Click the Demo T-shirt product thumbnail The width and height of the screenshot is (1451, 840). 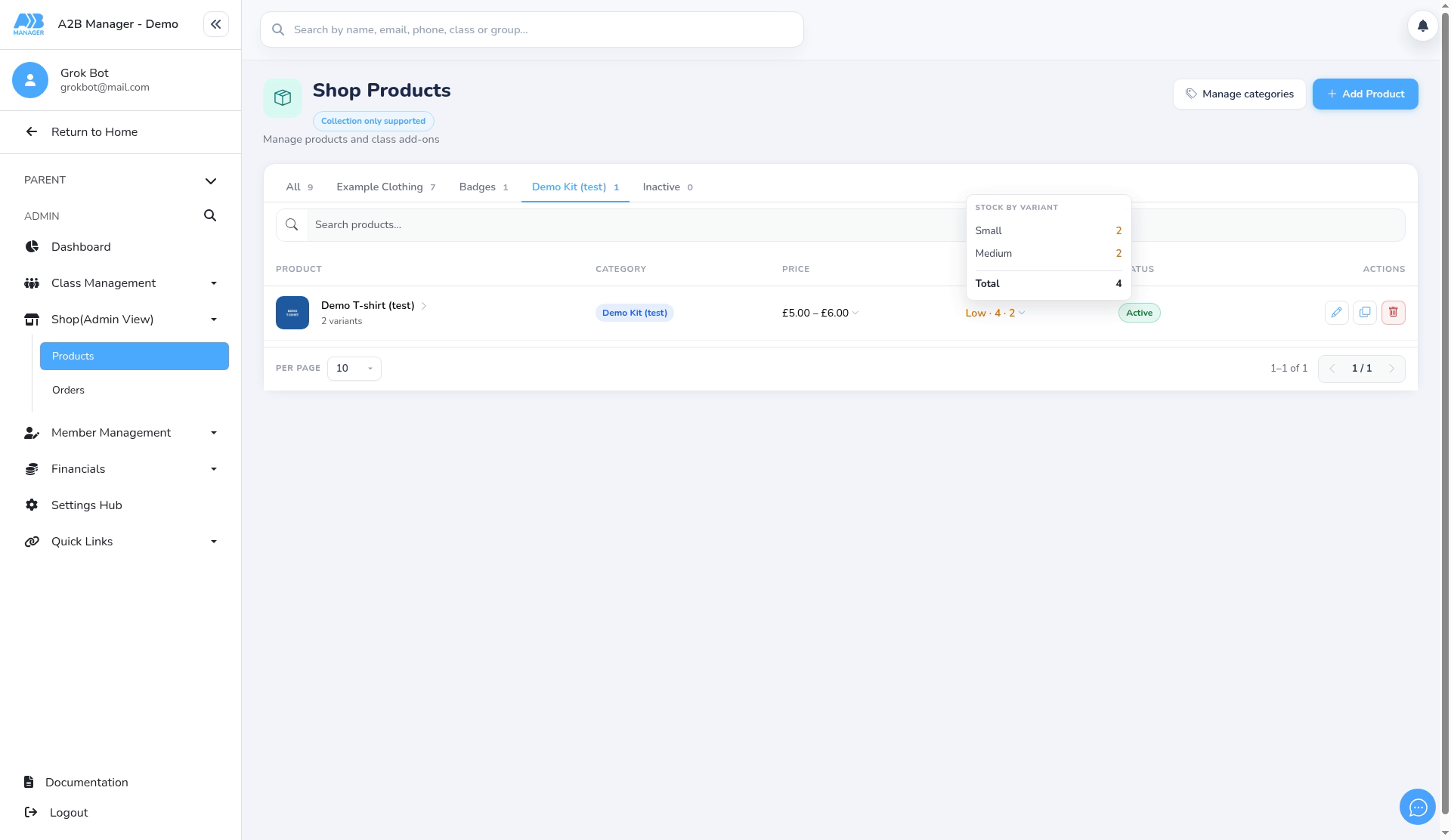292,313
